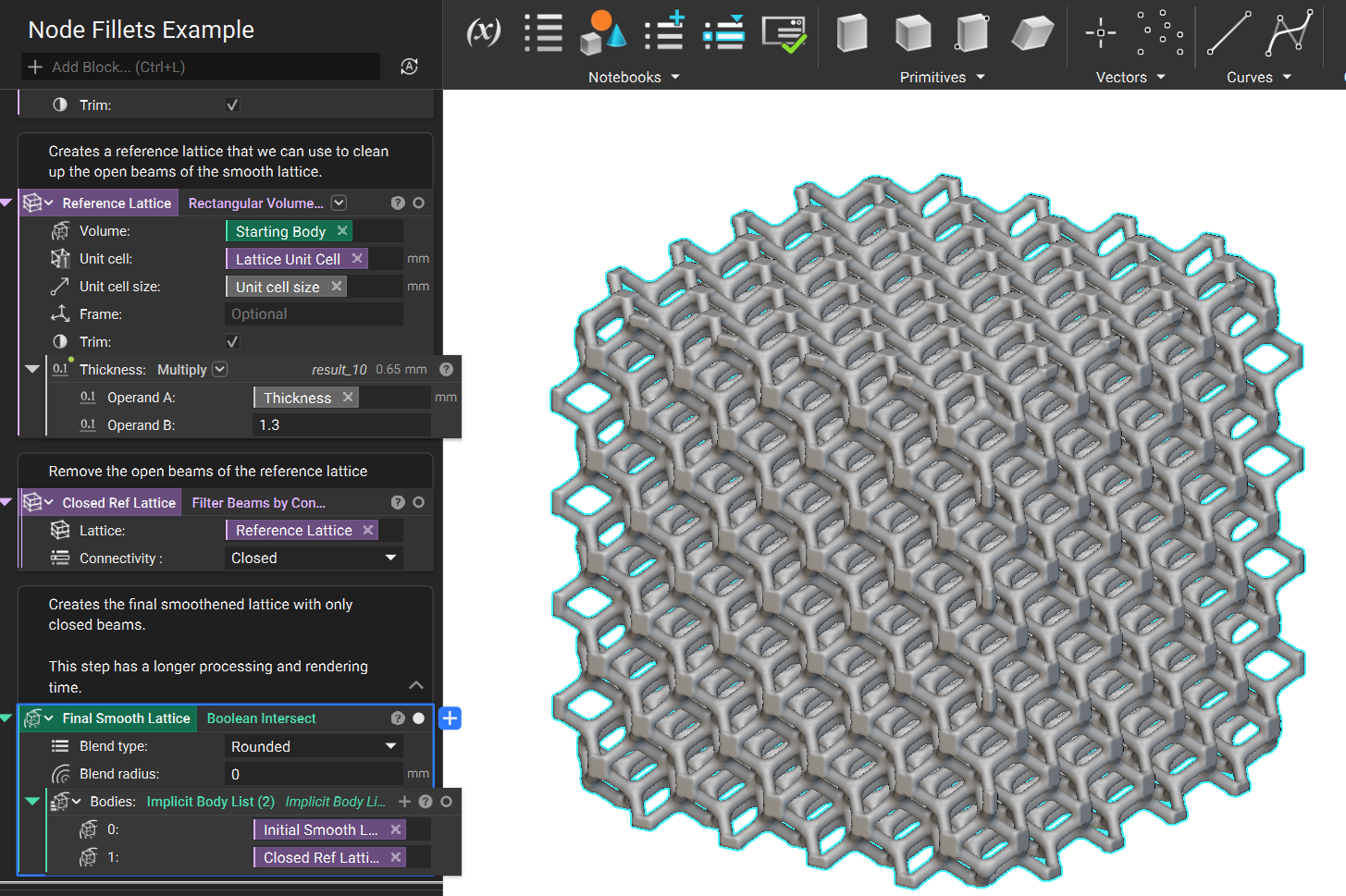1346x896 pixels.
Task: Open the shapes notebook icon
Action: pos(602,32)
